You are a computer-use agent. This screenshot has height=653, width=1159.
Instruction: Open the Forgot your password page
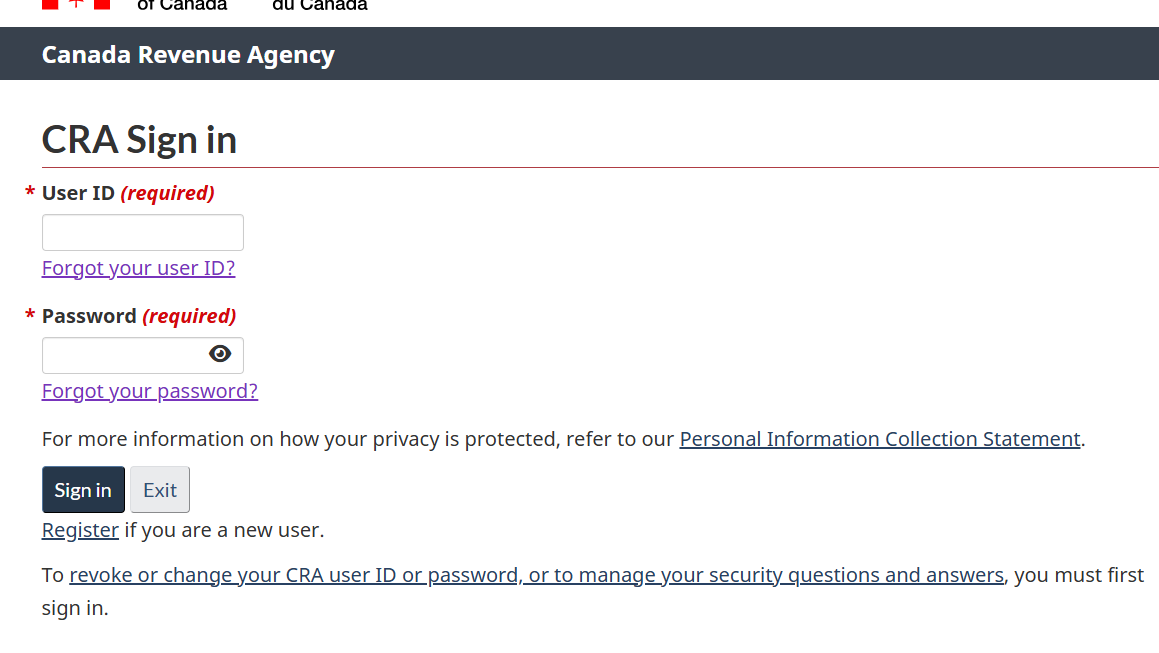coord(149,390)
